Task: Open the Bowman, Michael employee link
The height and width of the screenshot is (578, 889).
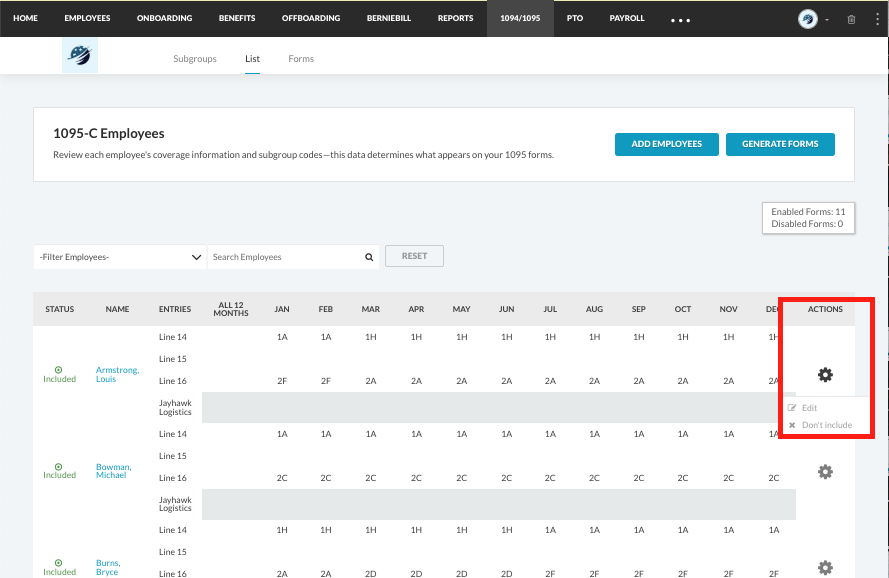Action: click(x=113, y=471)
